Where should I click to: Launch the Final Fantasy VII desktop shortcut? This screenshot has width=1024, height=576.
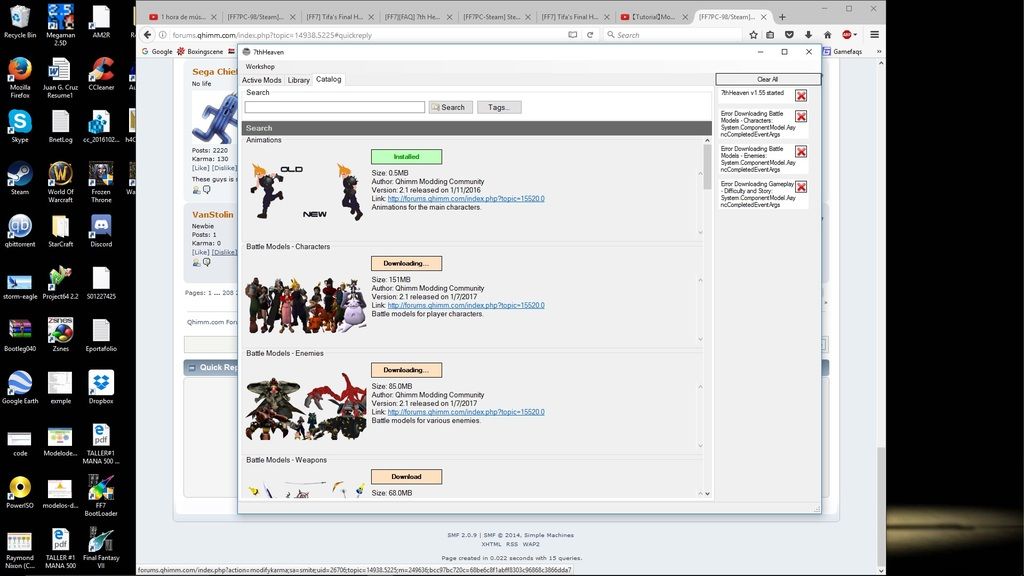point(101,548)
